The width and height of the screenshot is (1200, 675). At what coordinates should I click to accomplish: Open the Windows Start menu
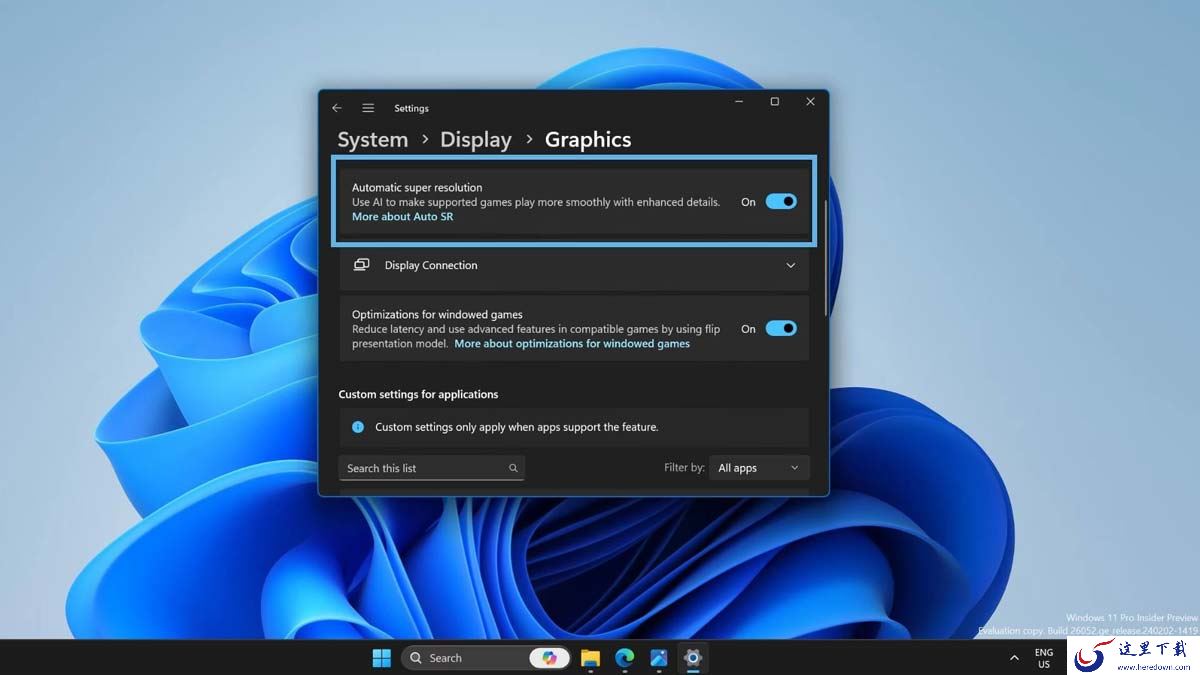coord(381,657)
